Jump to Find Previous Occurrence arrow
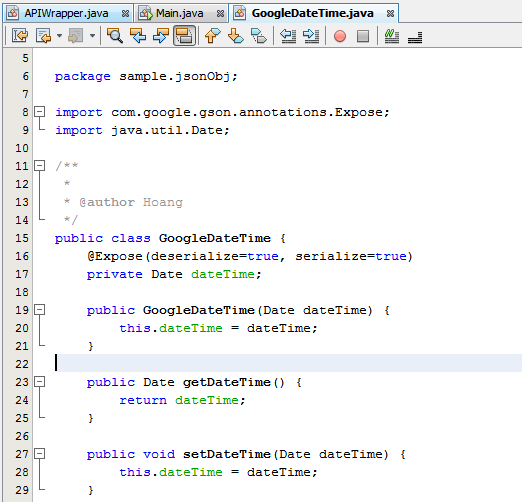This screenshot has height=502, width=522. [x=138, y=35]
